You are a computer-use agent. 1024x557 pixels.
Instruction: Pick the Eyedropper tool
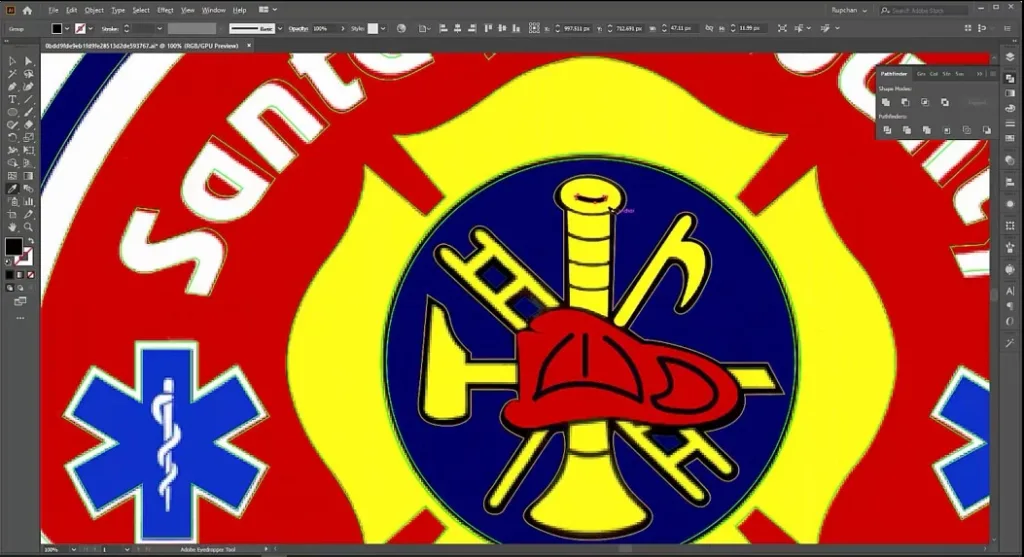pos(12,189)
